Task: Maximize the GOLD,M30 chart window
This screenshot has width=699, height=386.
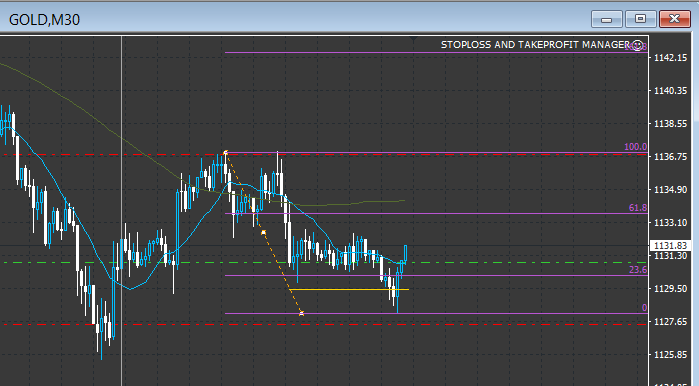Action: click(641, 19)
